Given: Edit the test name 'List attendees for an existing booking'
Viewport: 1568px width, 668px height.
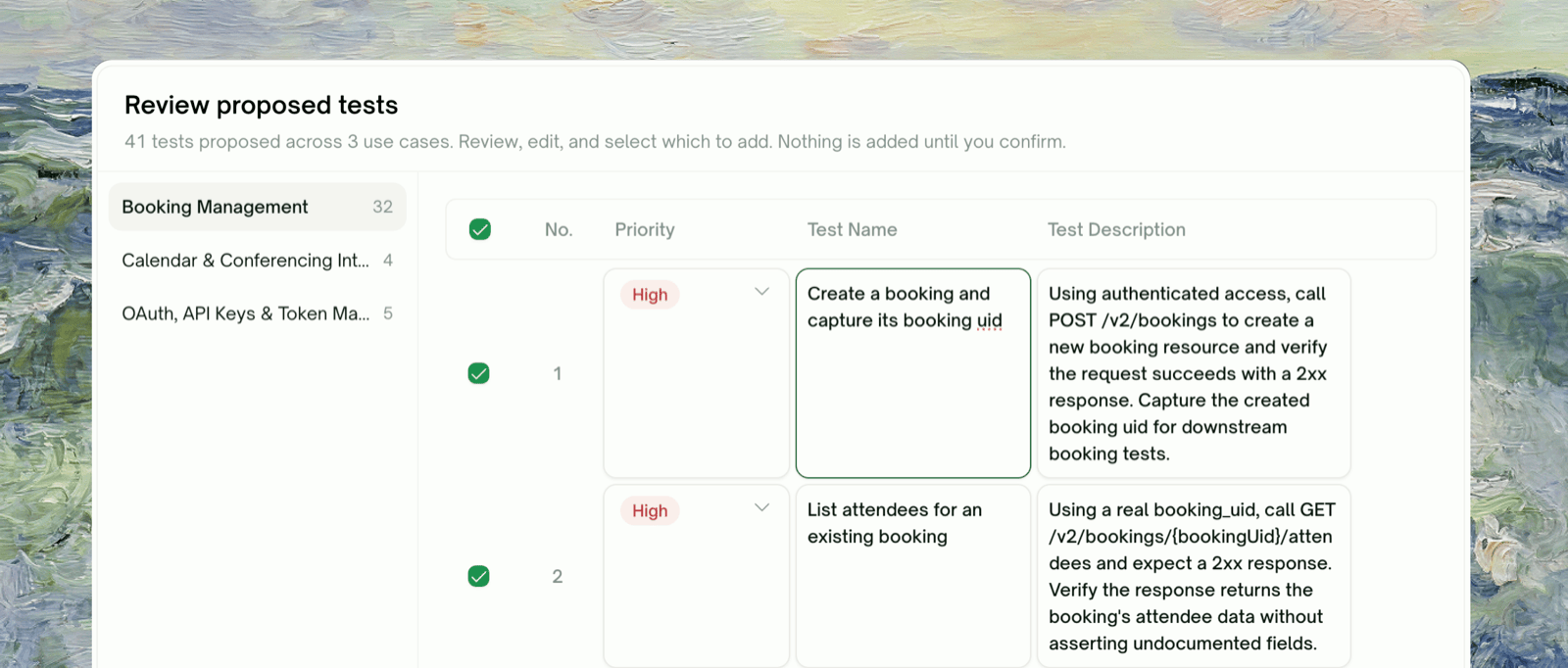Looking at the screenshot, I should [x=913, y=576].
